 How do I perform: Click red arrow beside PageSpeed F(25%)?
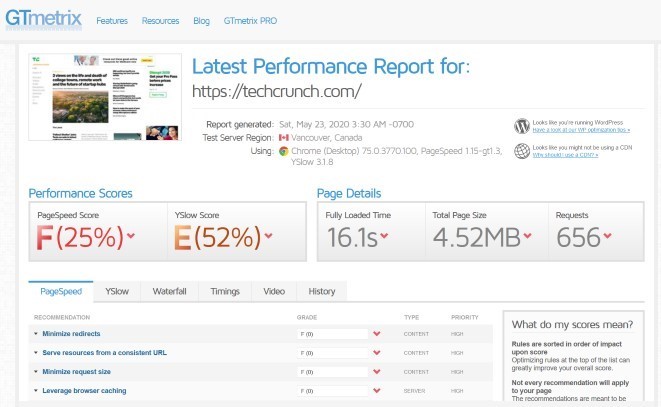tap(131, 236)
